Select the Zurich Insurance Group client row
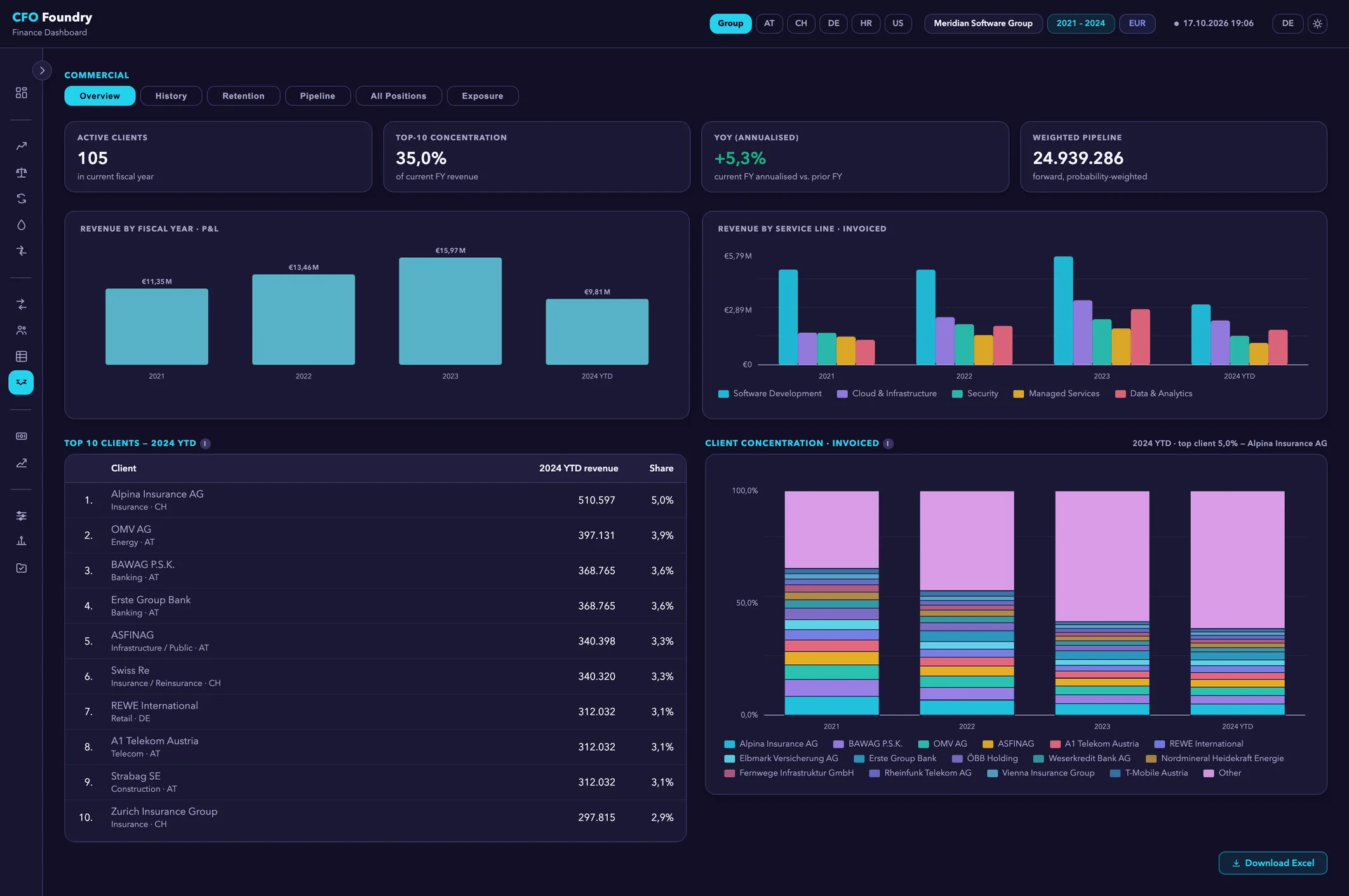The height and width of the screenshot is (896, 1349). [x=375, y=817]
